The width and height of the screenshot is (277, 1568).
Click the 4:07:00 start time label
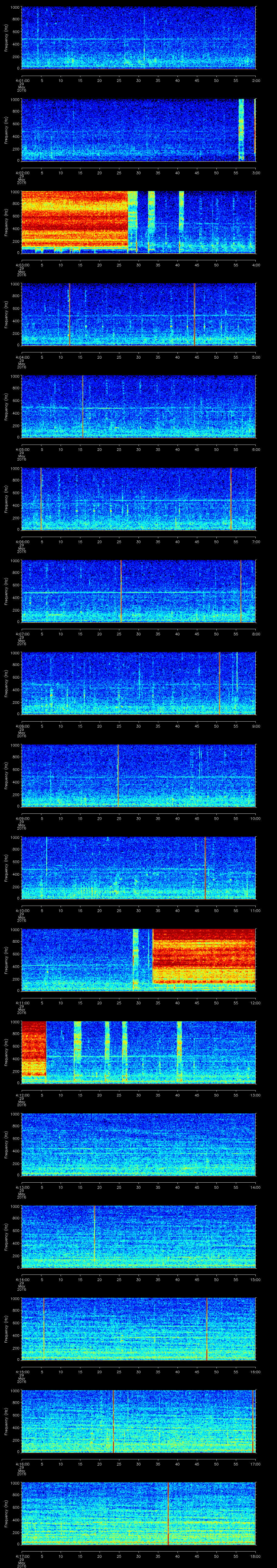coord(22,634)
